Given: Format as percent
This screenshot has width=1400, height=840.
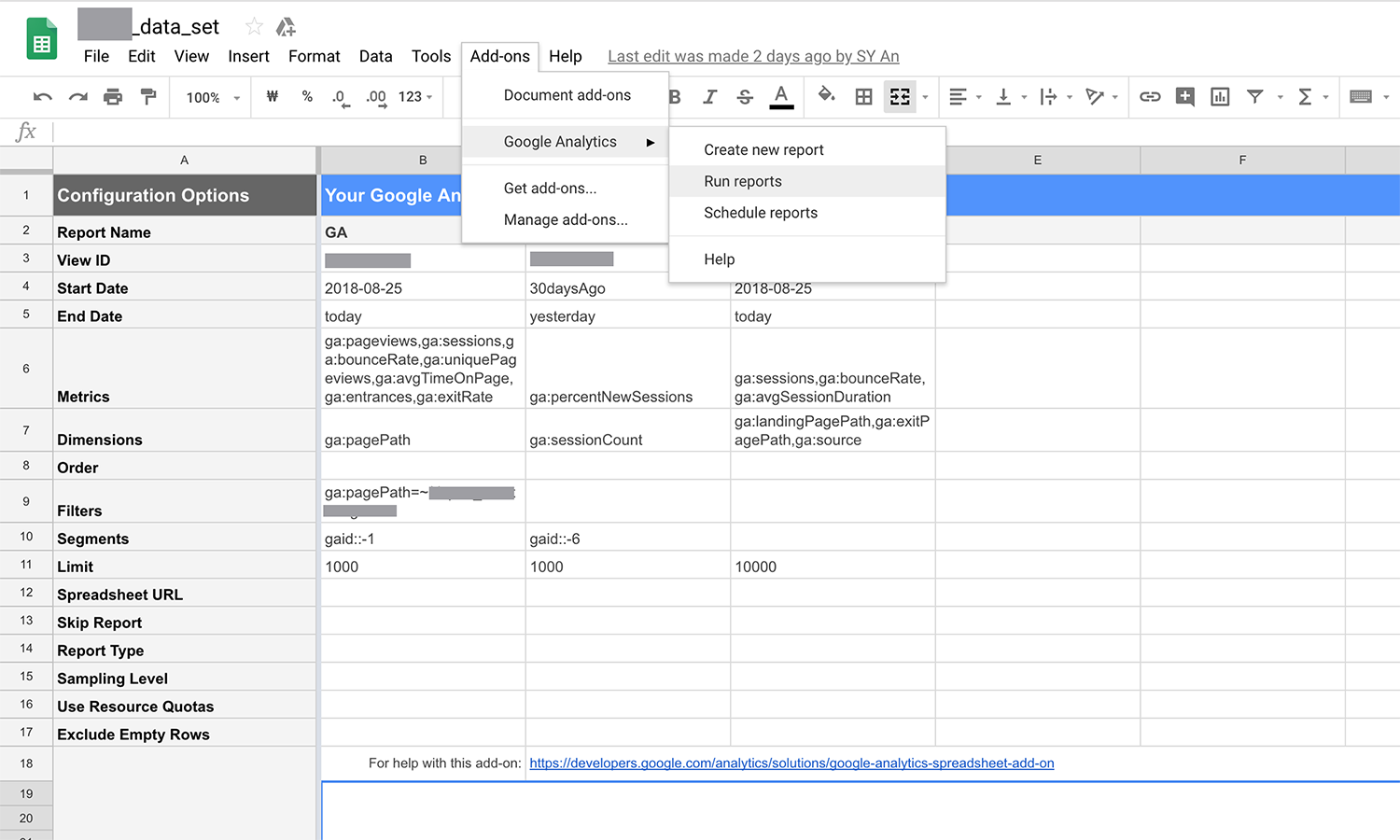Looking at the screenshot, I should coord(307,96).
